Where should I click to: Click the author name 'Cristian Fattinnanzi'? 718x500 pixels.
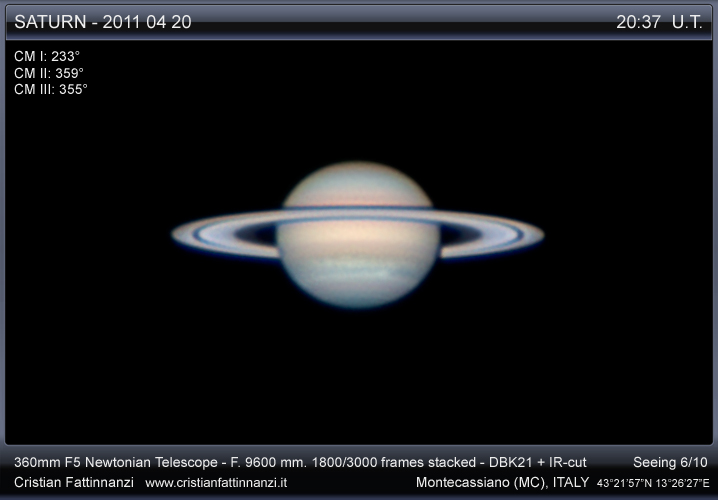tap(74, 482)
